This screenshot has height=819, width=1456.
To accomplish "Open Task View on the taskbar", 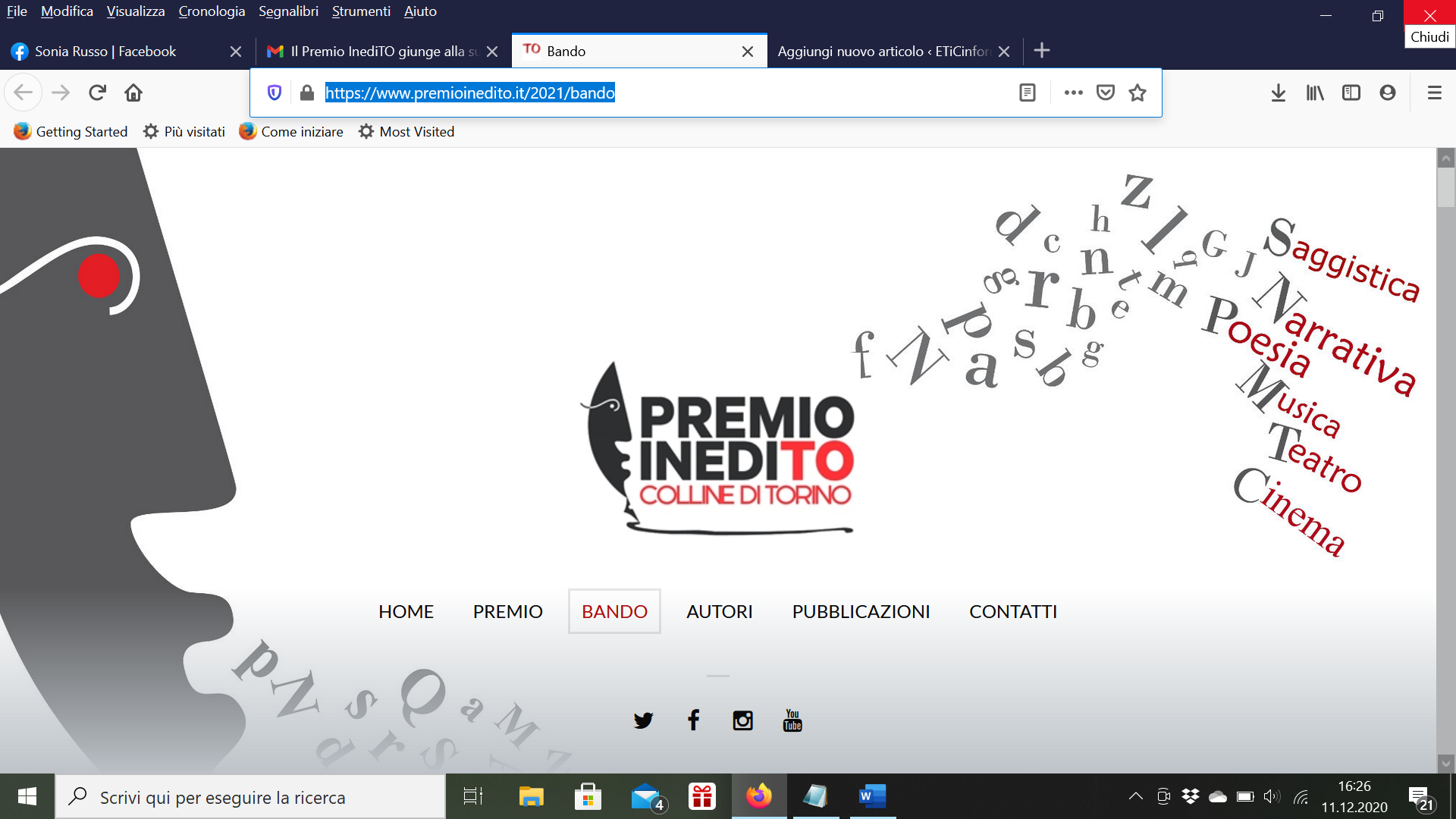I will (473, 796).
